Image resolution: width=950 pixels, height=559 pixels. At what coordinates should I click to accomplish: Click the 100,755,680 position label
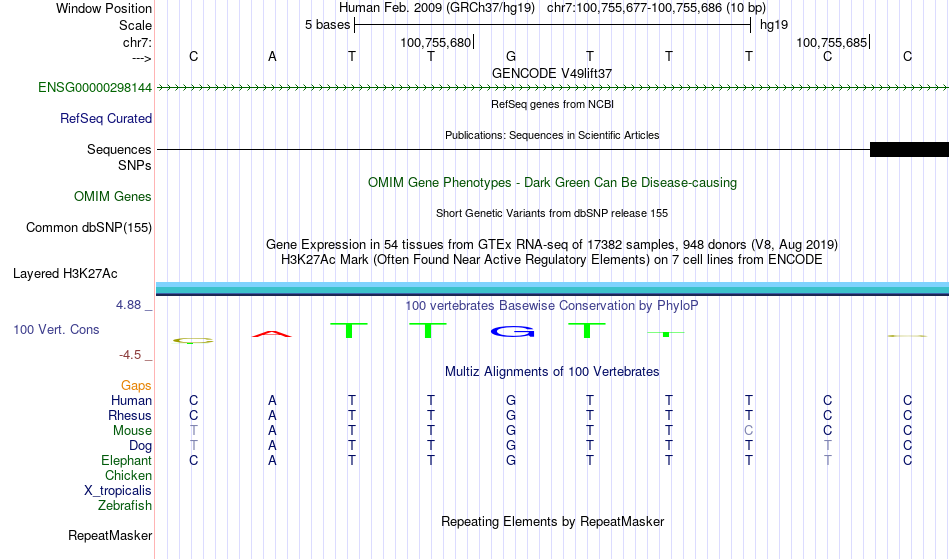(435, 42)
